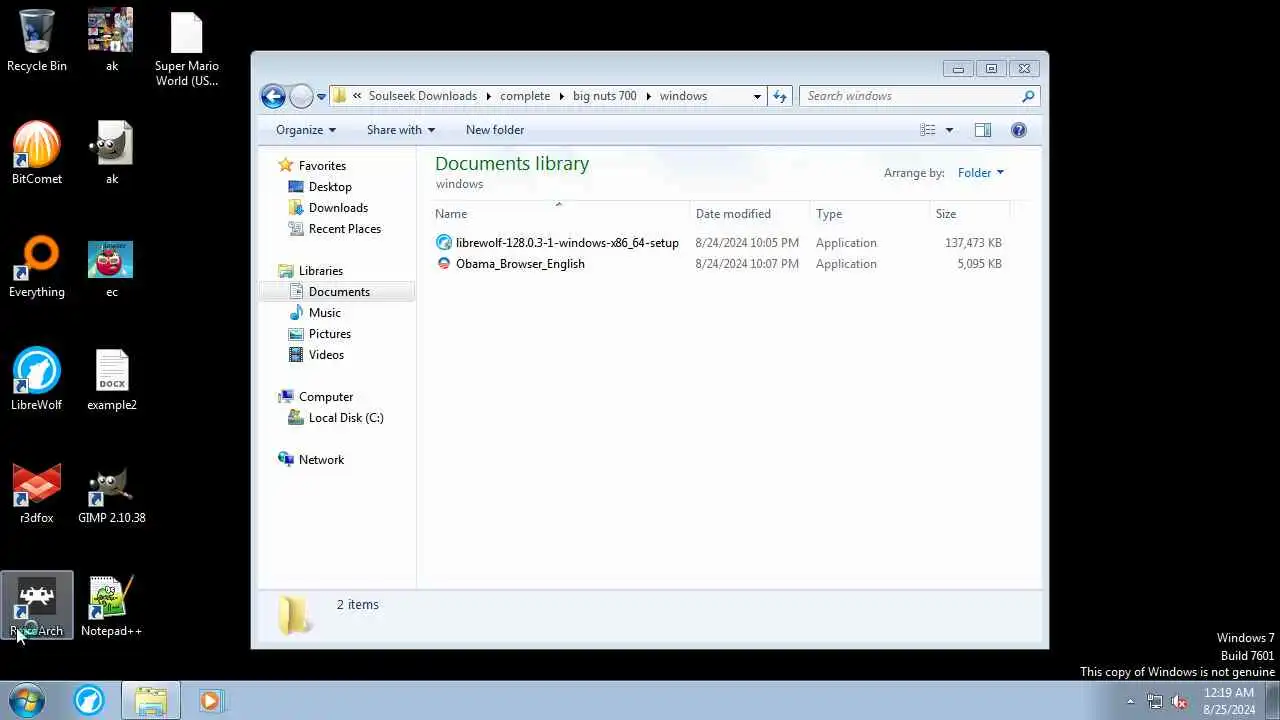This screenshot has width=1280, height=720.
Task: Select Computer in the navigation pane
Action: pyautogui.click(x=326, y=397)
